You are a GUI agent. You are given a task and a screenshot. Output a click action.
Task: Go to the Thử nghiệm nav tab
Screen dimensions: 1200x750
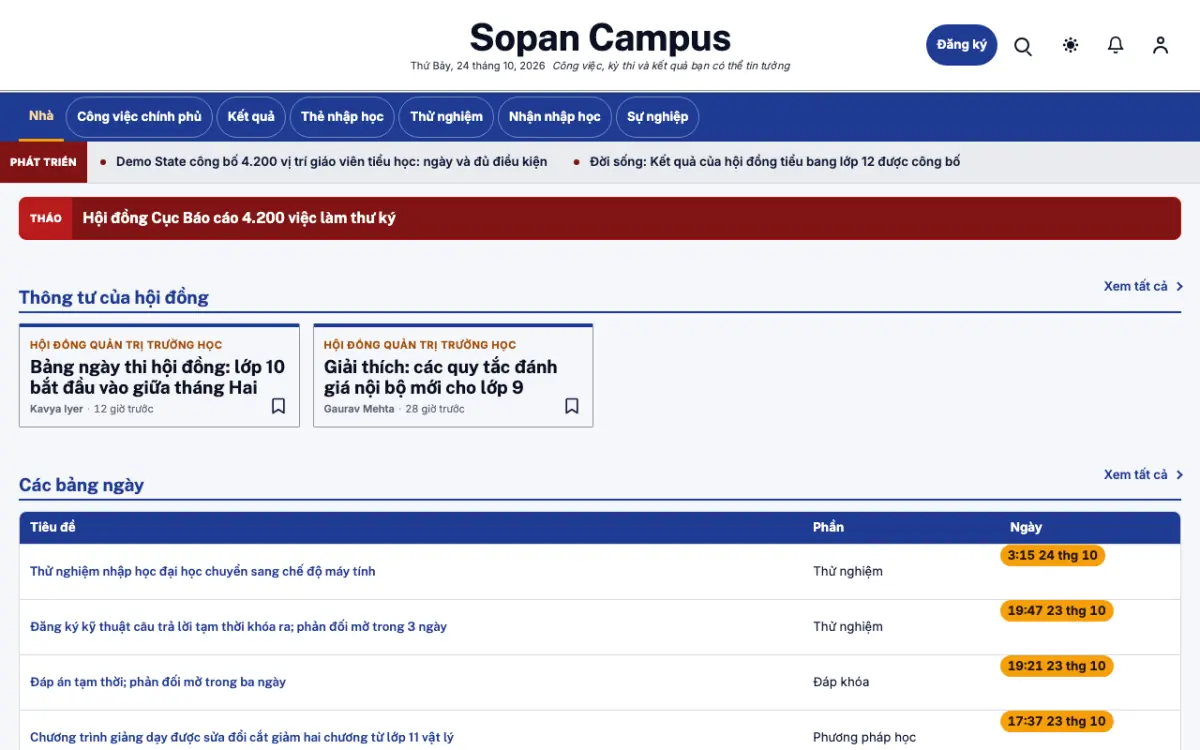(446, 117)
